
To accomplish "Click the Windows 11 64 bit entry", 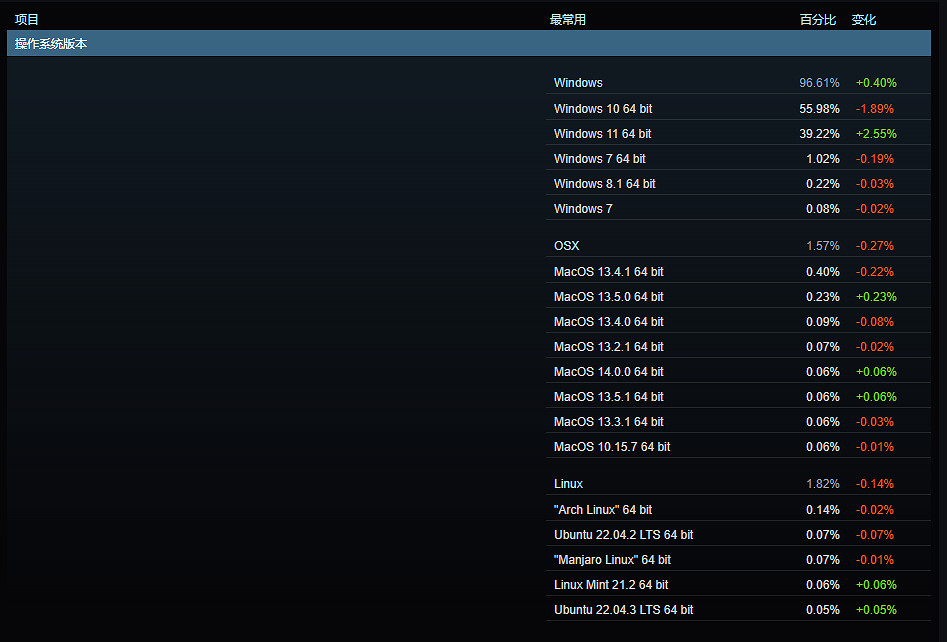I will (x=602, y=133).
